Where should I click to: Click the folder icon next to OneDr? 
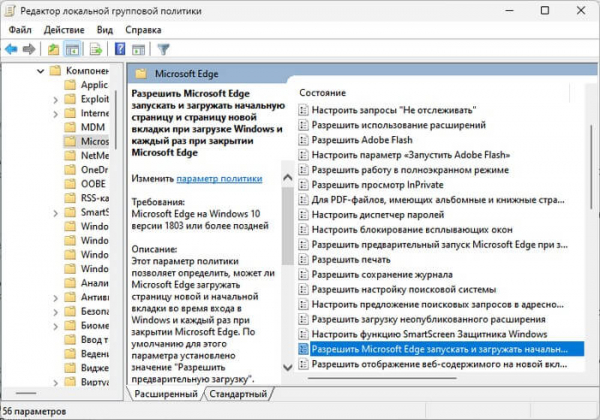tap(70, 169)
